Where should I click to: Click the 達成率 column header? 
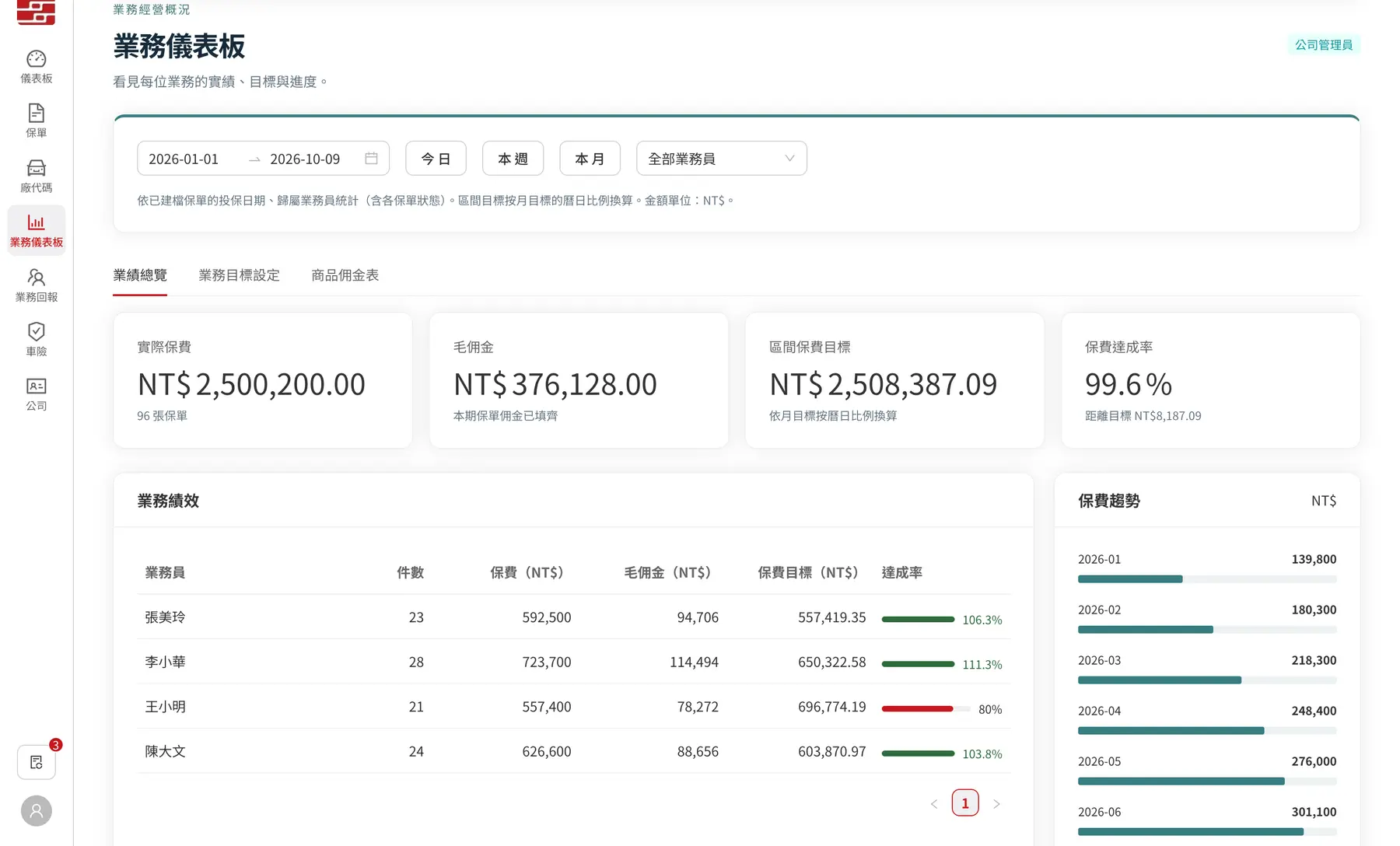[902, 573]
